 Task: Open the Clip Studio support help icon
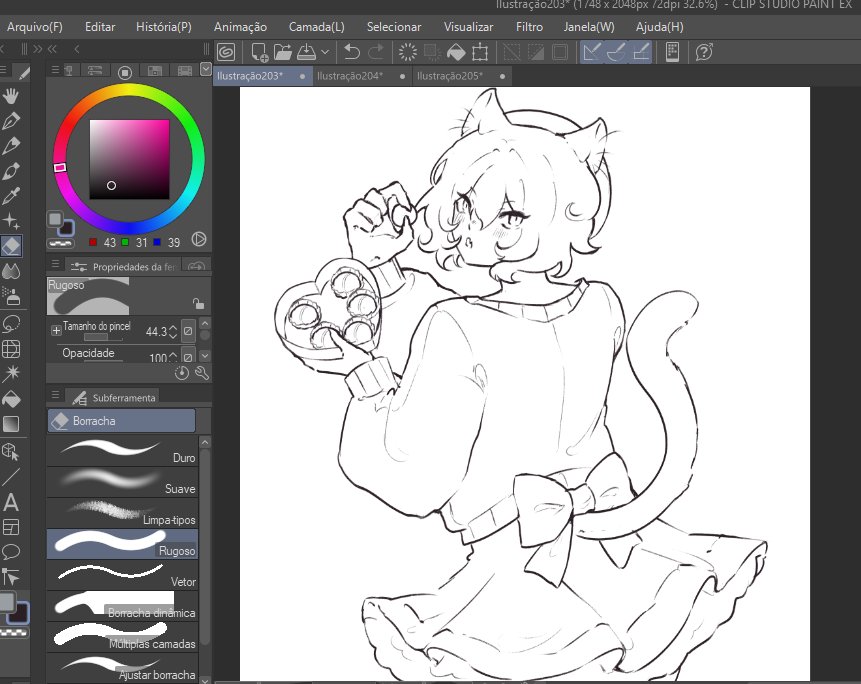tap(704, 53)
